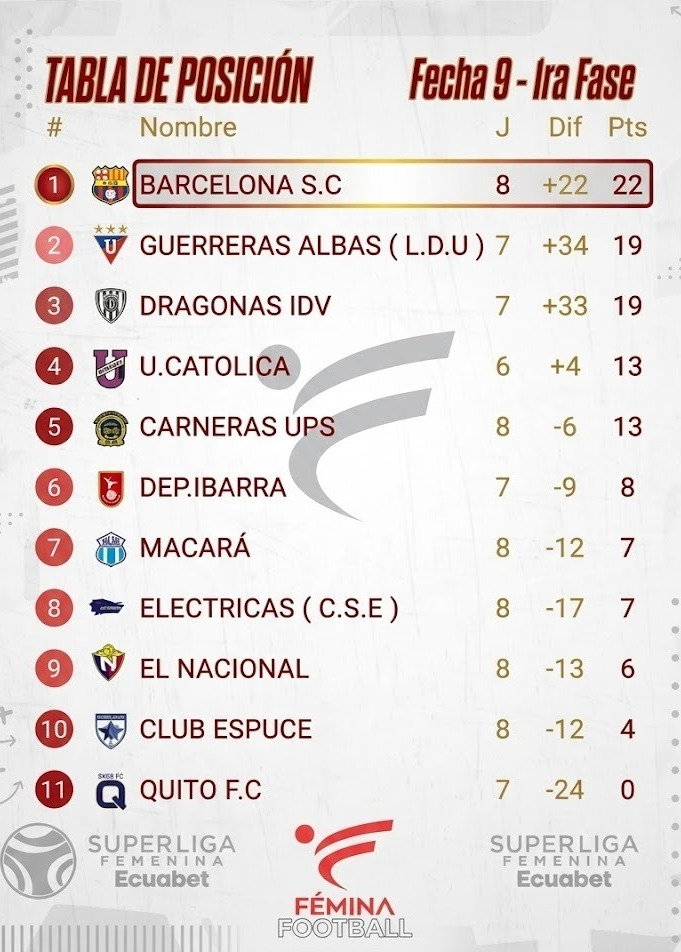This screenshot has height=952, width=681.
Task: Click the Club Espuce star crest
Action: tap(111, 730)
